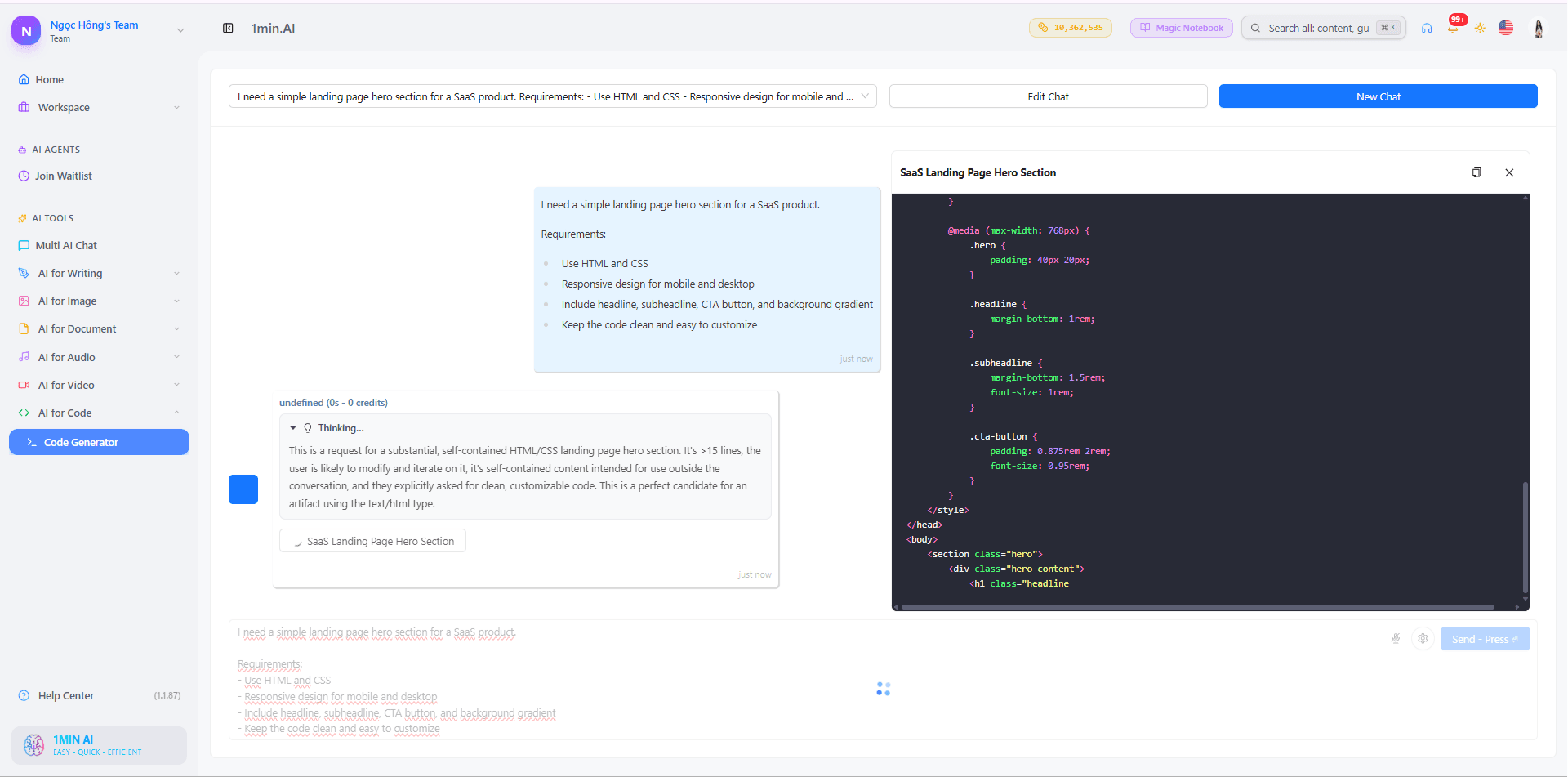Image resolution: width=1568 pixels, height=777 pixels.
Task: Open chat settings gear icon
Action: click(1423, 639)
